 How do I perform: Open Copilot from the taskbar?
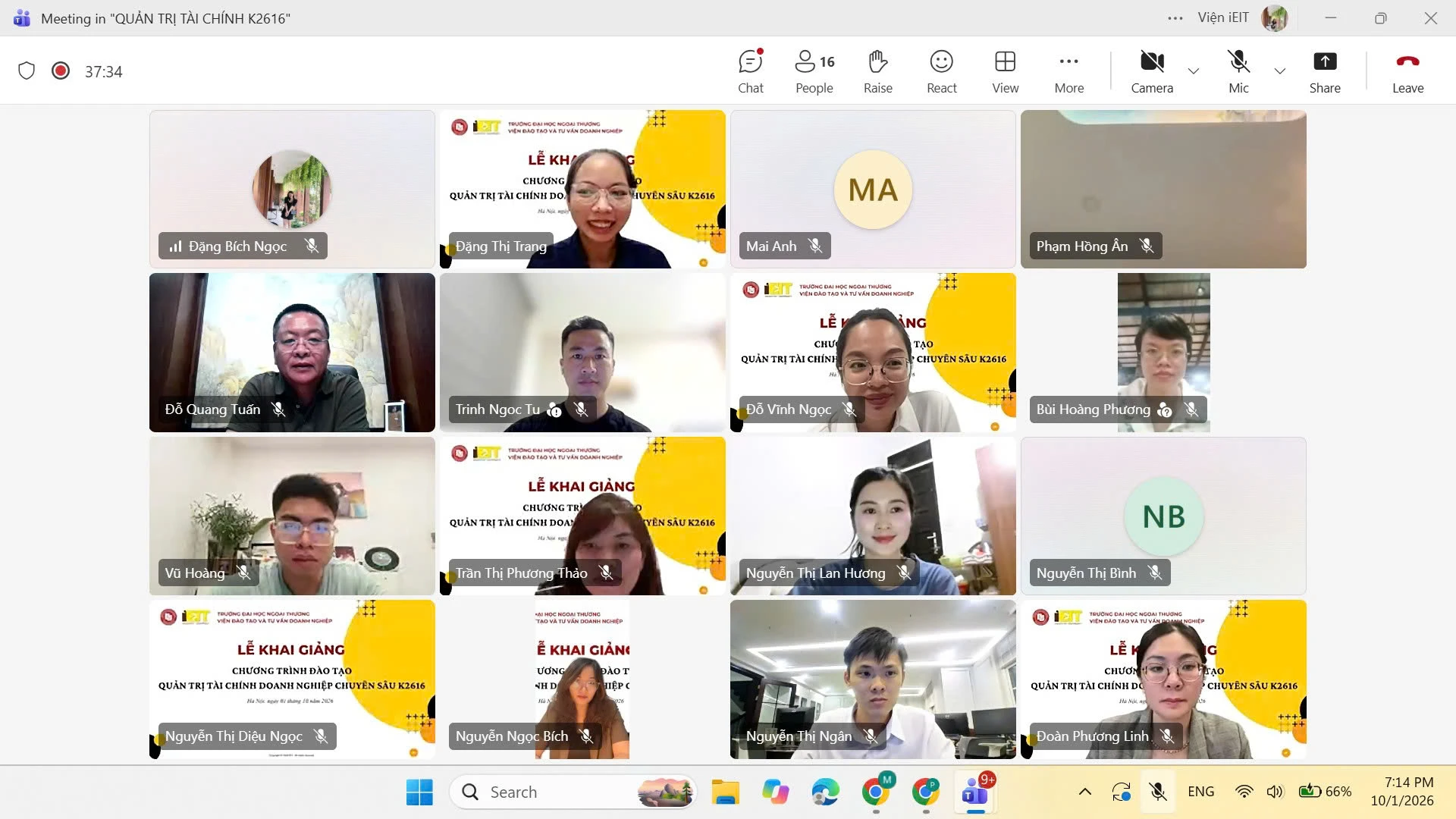(775, 792)
